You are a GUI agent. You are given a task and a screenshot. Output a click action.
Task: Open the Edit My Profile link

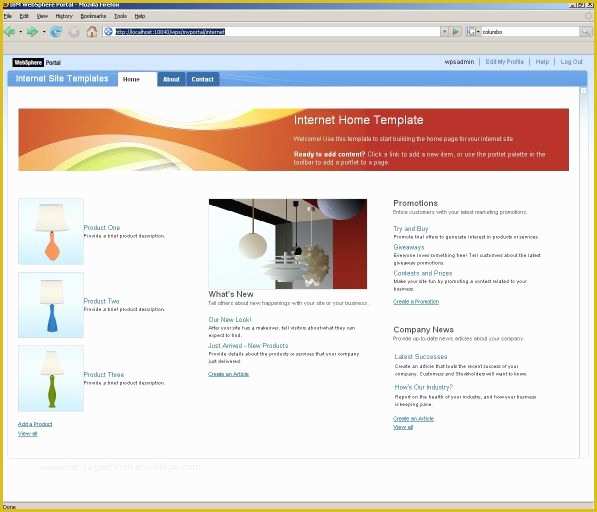pyautogui.click(x=504, y=62)
